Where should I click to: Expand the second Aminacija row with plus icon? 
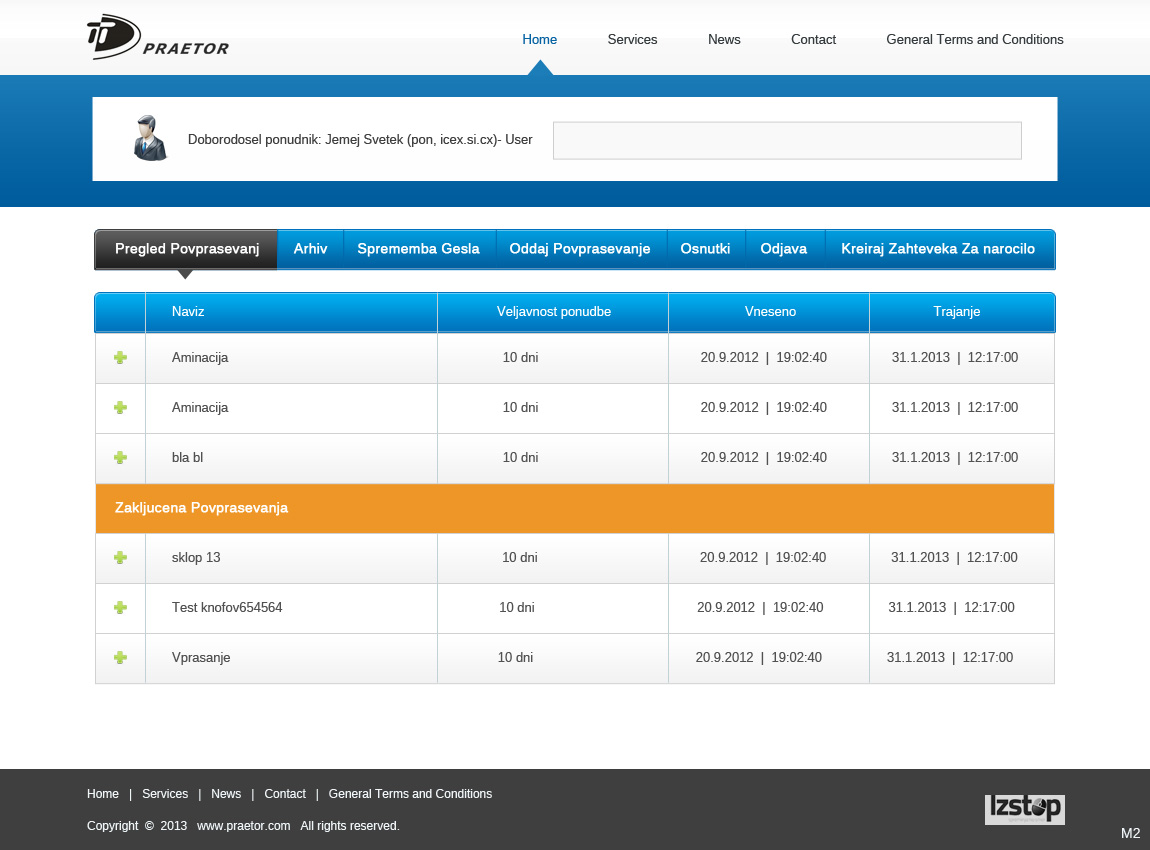120,408
